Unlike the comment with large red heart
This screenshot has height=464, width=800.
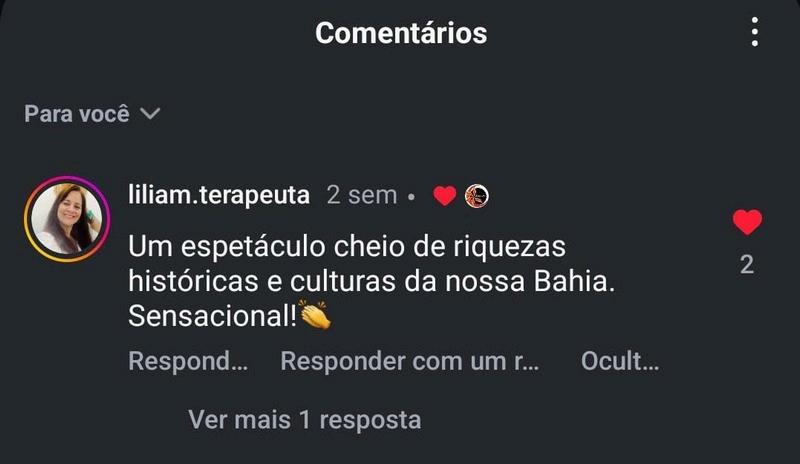[747, 222]
